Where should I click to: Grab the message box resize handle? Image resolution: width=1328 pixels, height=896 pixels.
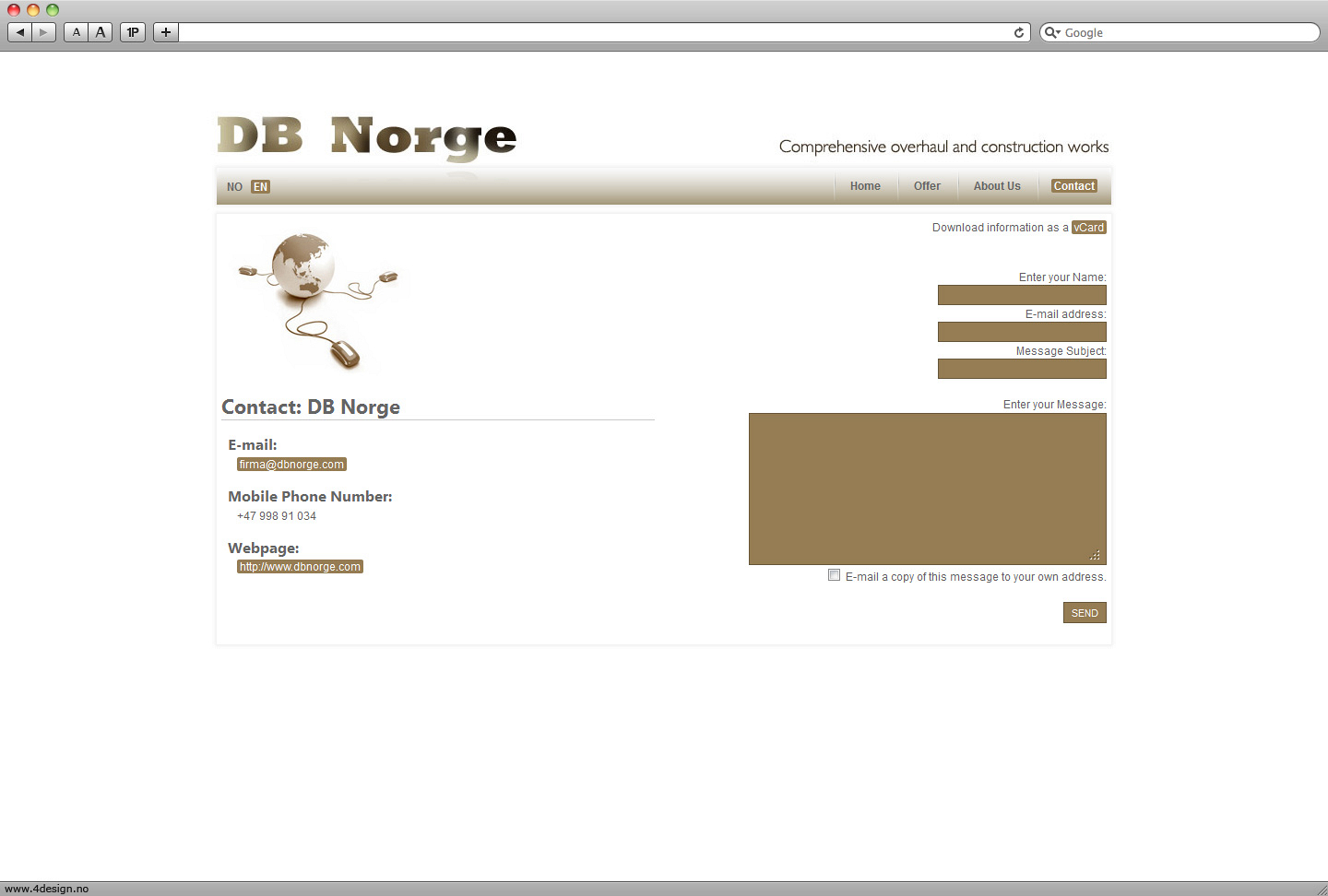tap(1096, 555)
